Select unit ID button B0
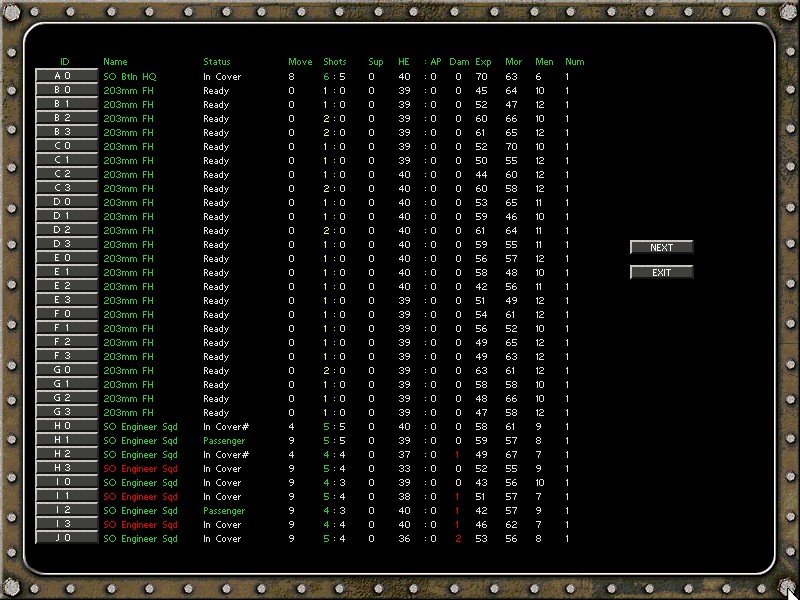 click(66, 90)
